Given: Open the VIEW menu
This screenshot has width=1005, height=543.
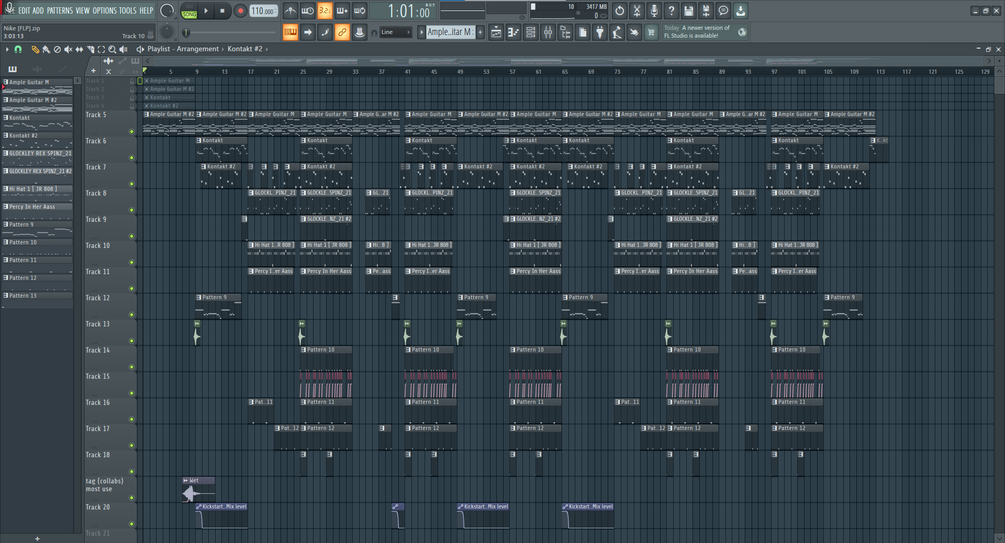Looking at the screenshot, I should 83,10.
